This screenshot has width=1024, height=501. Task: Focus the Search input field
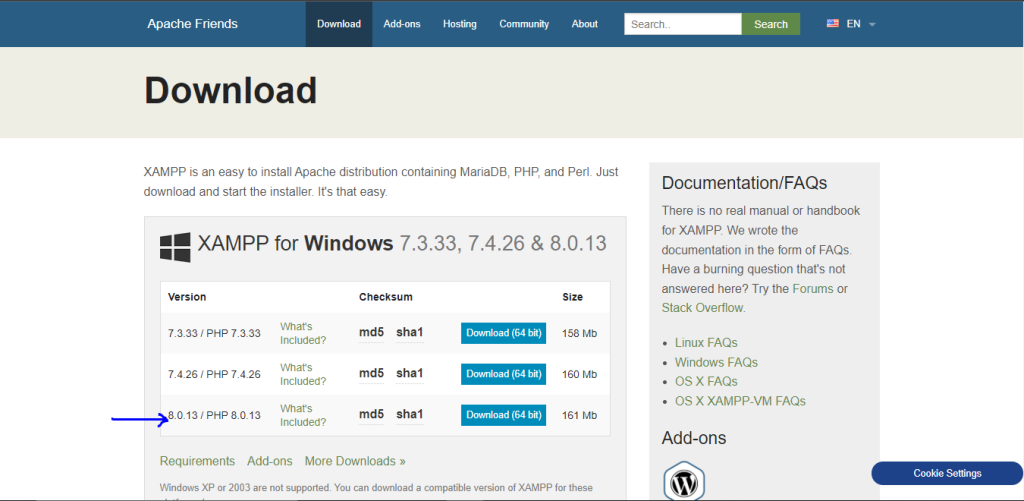point(683,24)
